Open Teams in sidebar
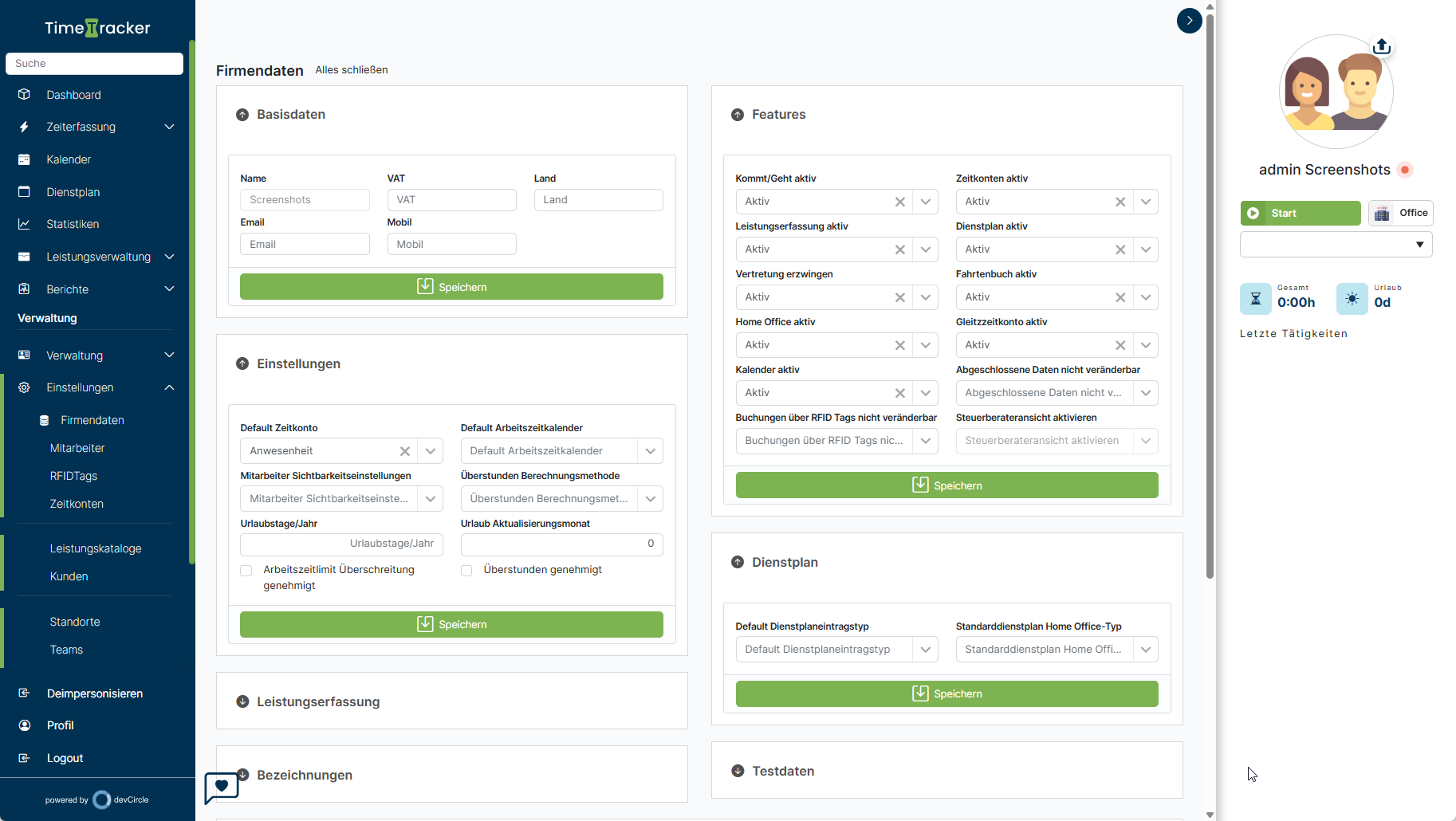The width and height of the screenshot is (1456, 821). 66,650
